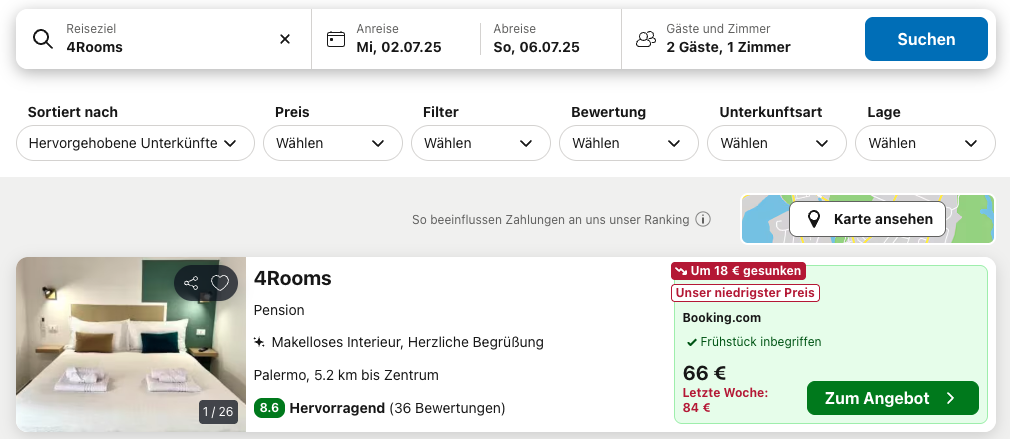Save 4Rooms to favorites with heart icon
Screen dimensions: 1010x439
[220, 283]
